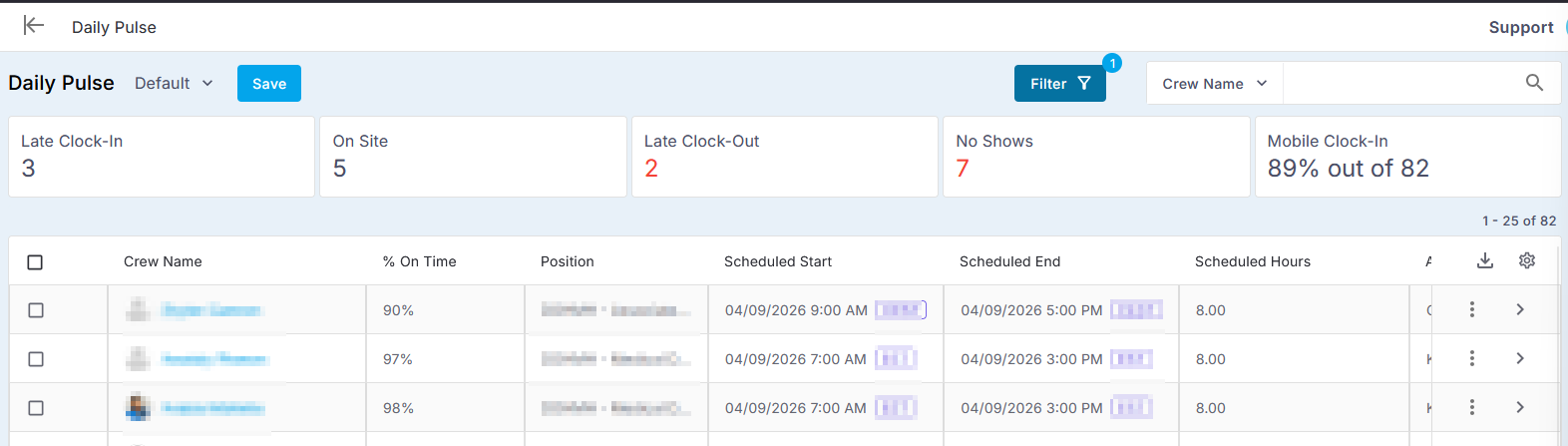This screenshot has height=446, width=1568.
Task: Open the Default view dropdown
Action: coord(175,83)
